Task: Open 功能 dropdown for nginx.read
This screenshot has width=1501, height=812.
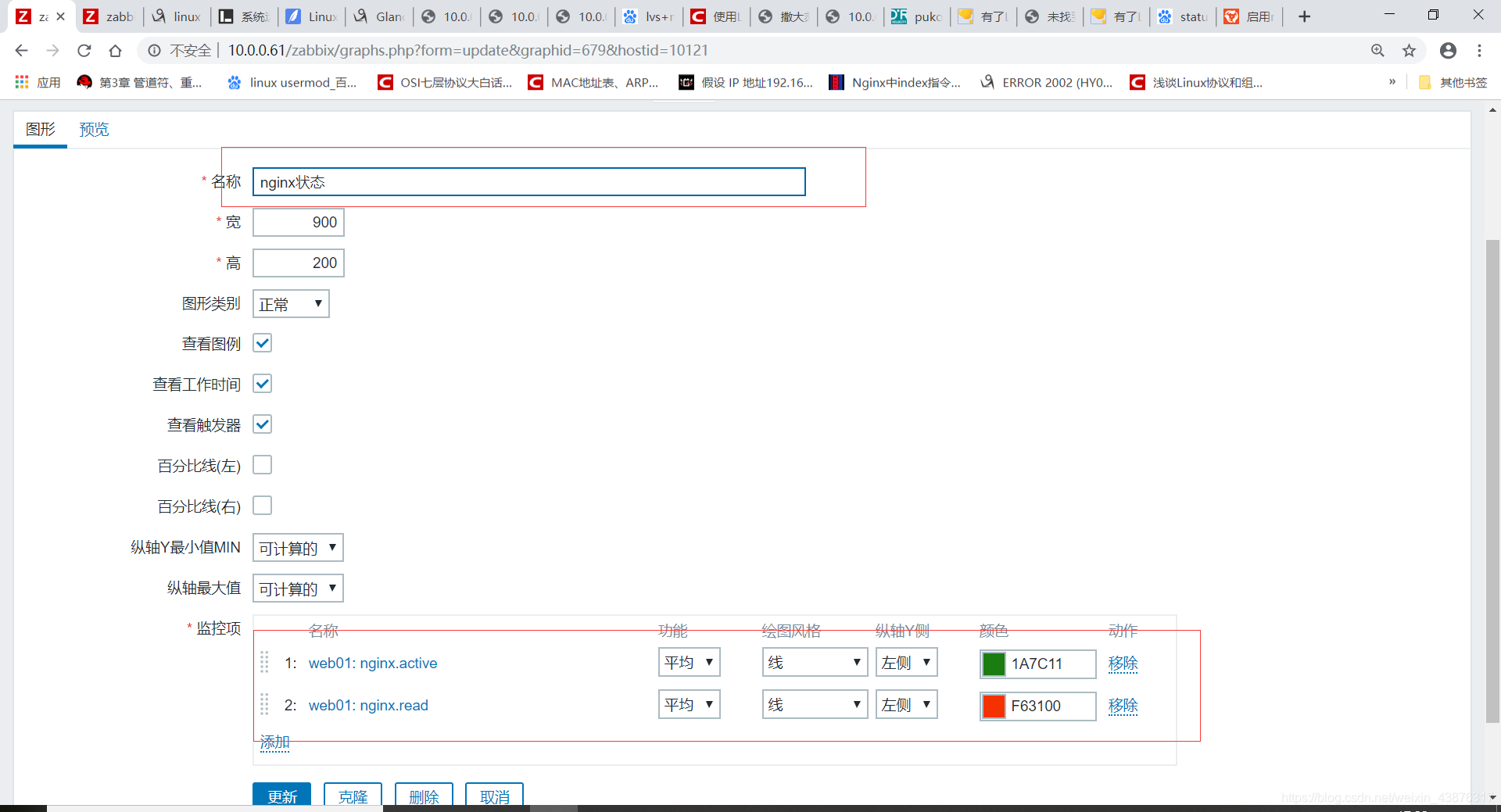Action: tap(689, 705)
